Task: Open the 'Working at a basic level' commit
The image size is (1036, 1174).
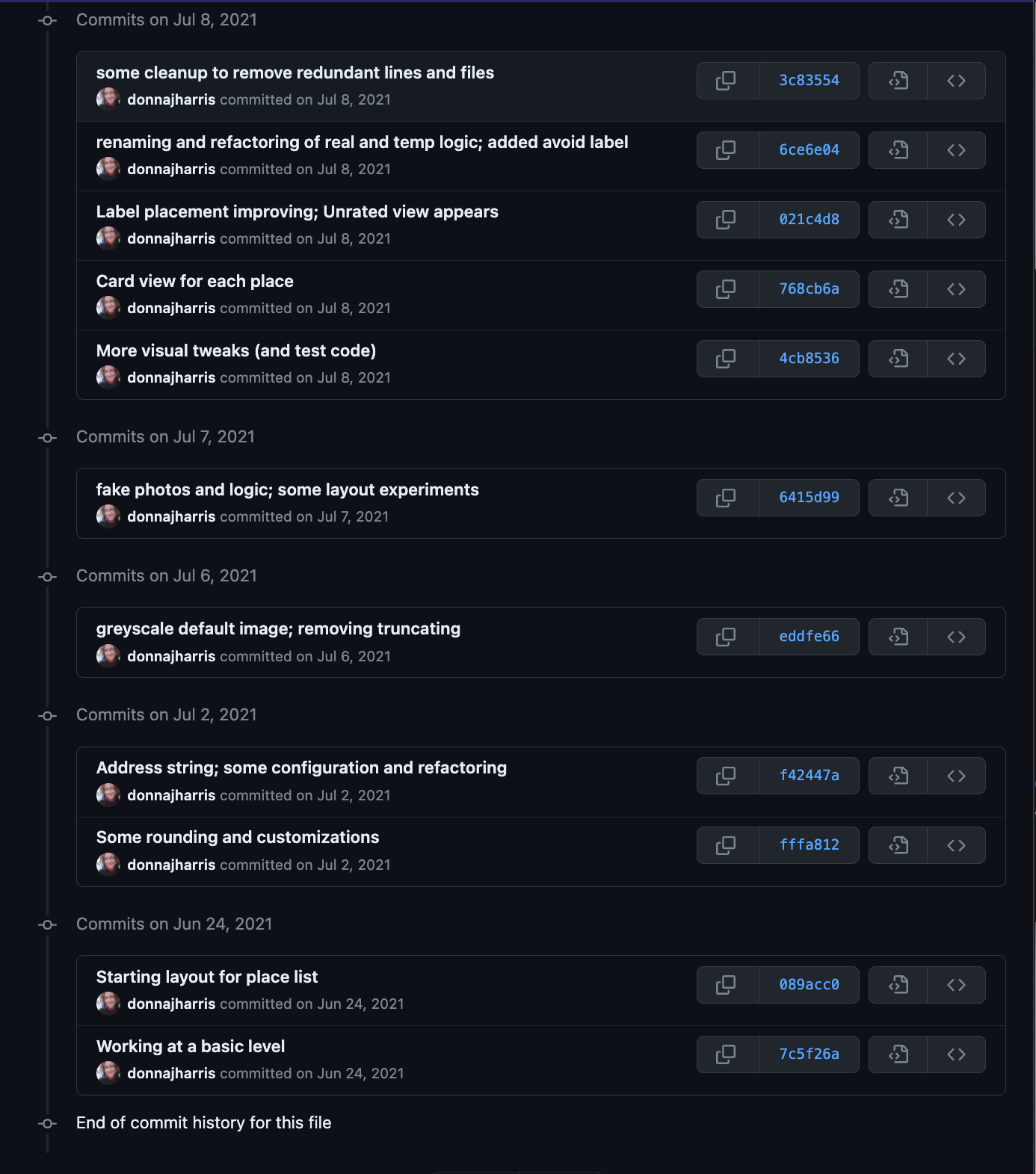Action: (x=190, y=1046)
